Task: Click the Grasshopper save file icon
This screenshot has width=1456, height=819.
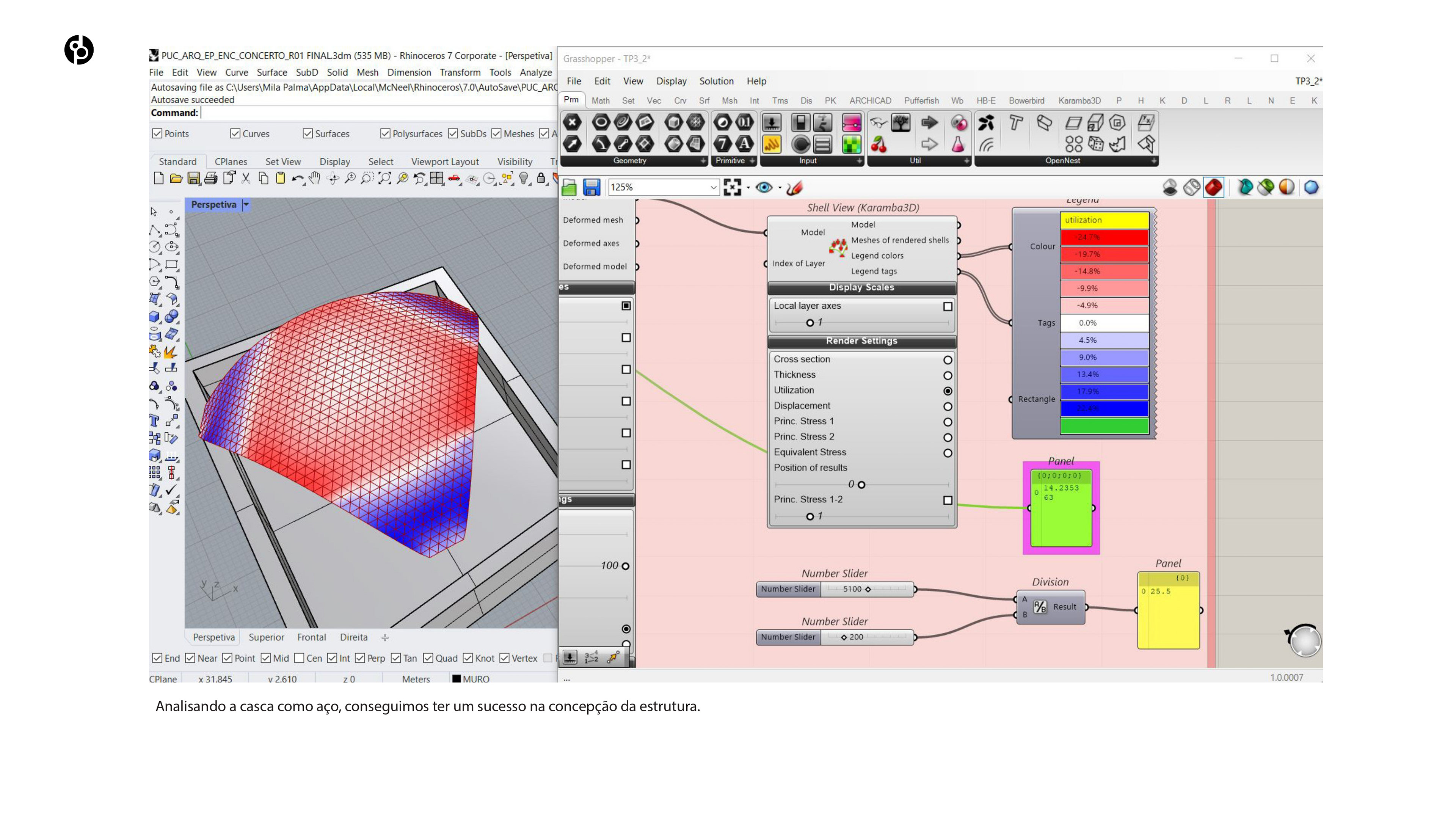Action: (591, 187)
